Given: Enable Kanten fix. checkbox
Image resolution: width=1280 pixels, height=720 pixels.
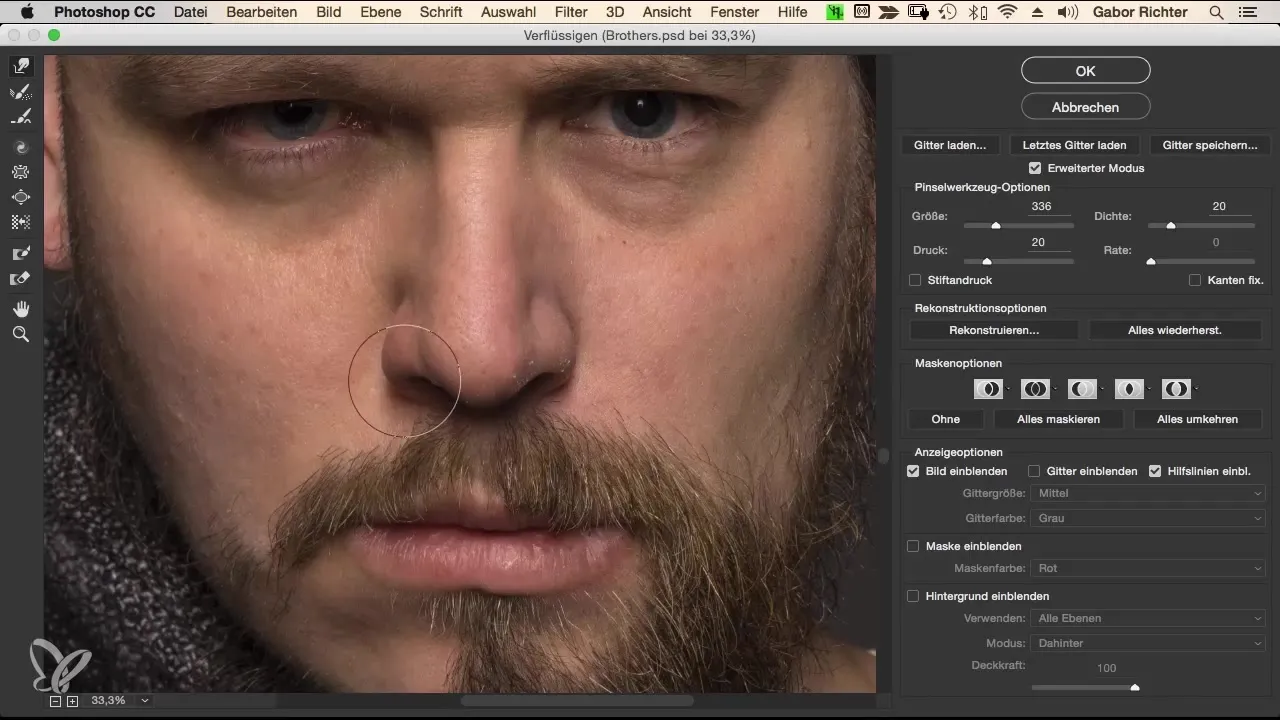Looking at the screenshot, I should pyautogui.click(x=1195, y=280).
